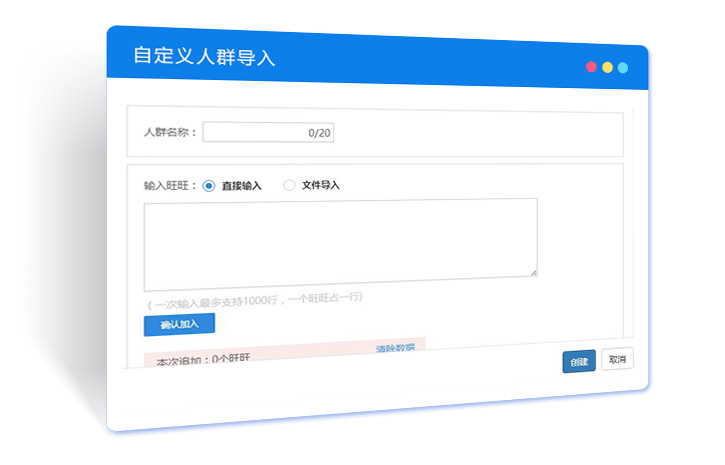This screenshot has height=465, width=725.
Task: Click the 文件导入 option label text
Action: pos(321,185)
